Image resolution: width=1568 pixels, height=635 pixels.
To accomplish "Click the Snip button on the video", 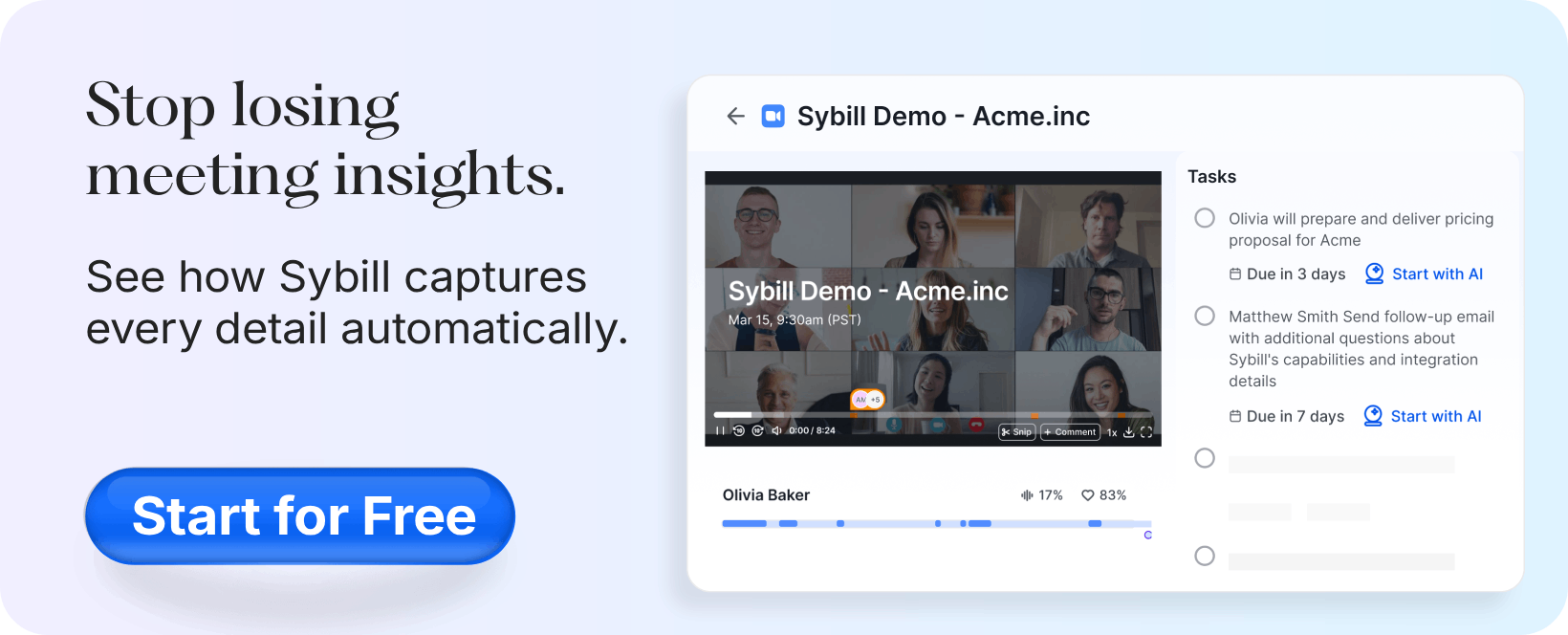I will [1017, 432].
